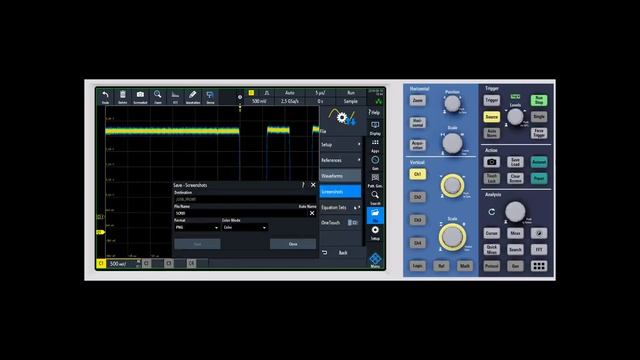Screen dimensions: 640x360
Task: Click the File Name input field
Action: pyautogui.click(x=241, y=213)
